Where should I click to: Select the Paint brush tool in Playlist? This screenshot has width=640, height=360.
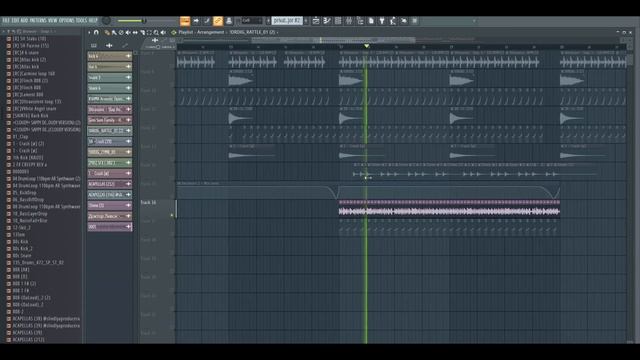pos(114,33)
